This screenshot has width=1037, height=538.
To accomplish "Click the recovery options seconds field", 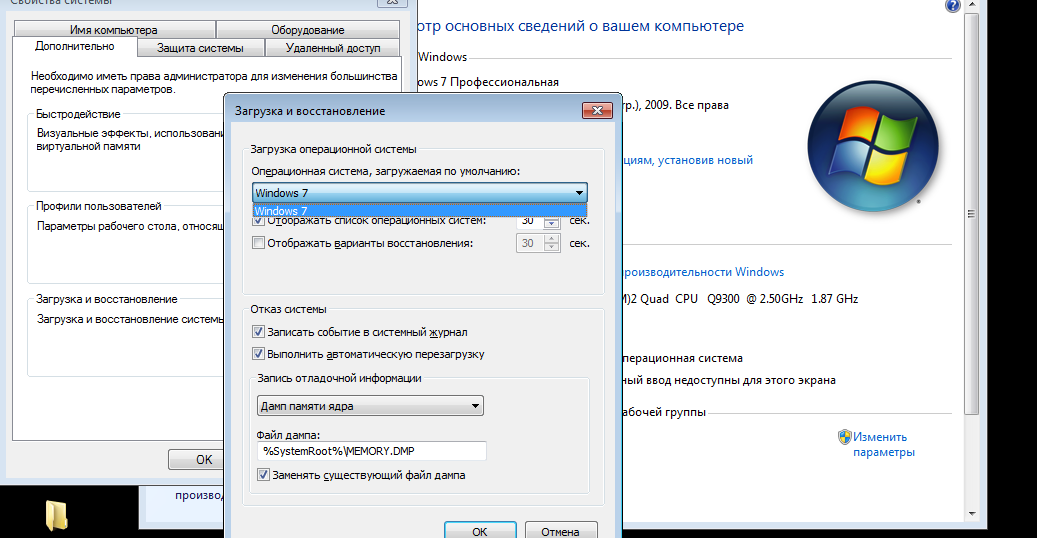I will coord(530,243).
